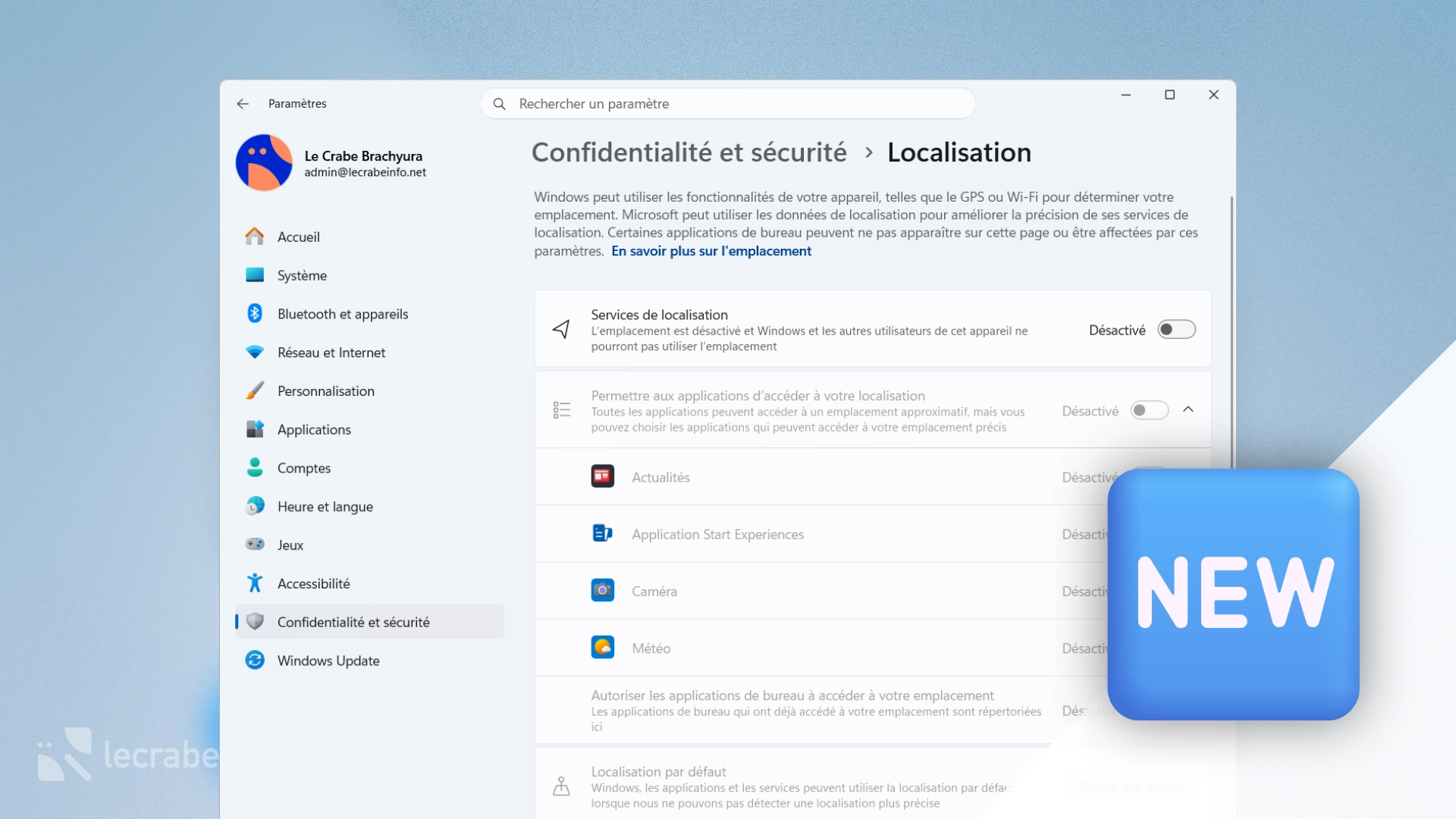Open the Le Crabe Brachyura profile avatar

(x=264, y=162)
